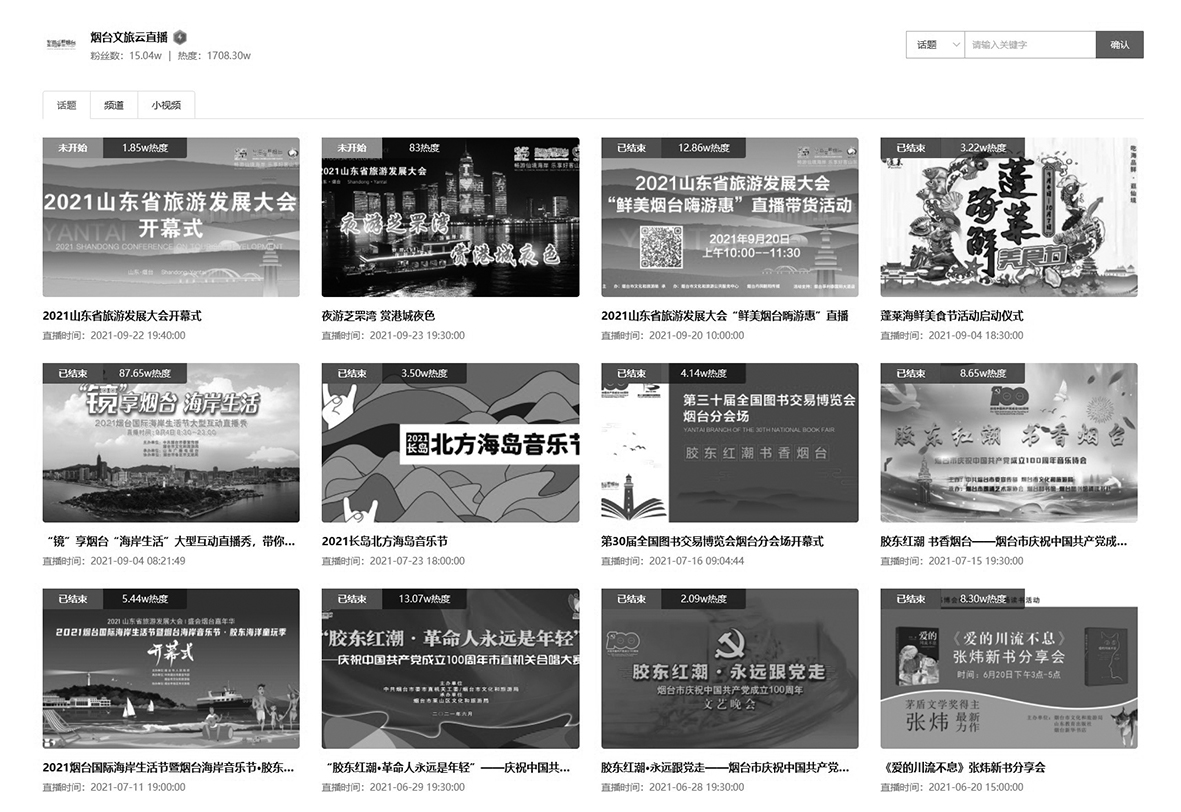Open the 张炜新书分享会 thumbnail
The image size is (1181, 812).
tap(1008, 669)
